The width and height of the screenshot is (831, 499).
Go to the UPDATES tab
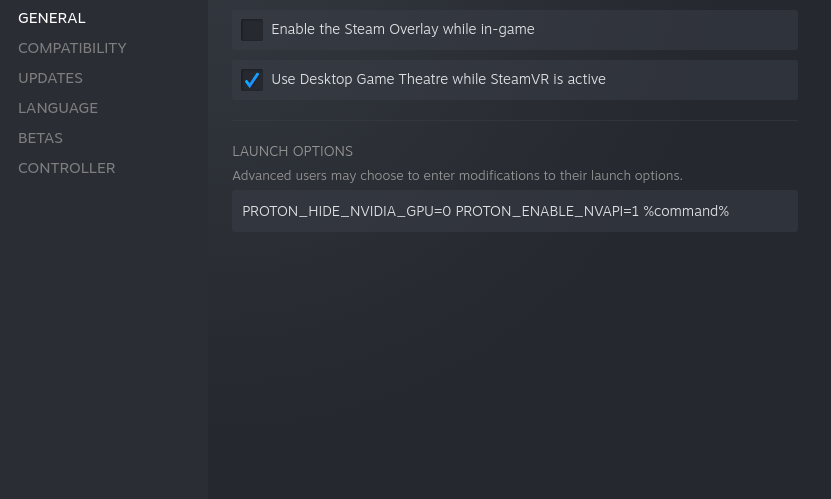[x=50, y=78]
